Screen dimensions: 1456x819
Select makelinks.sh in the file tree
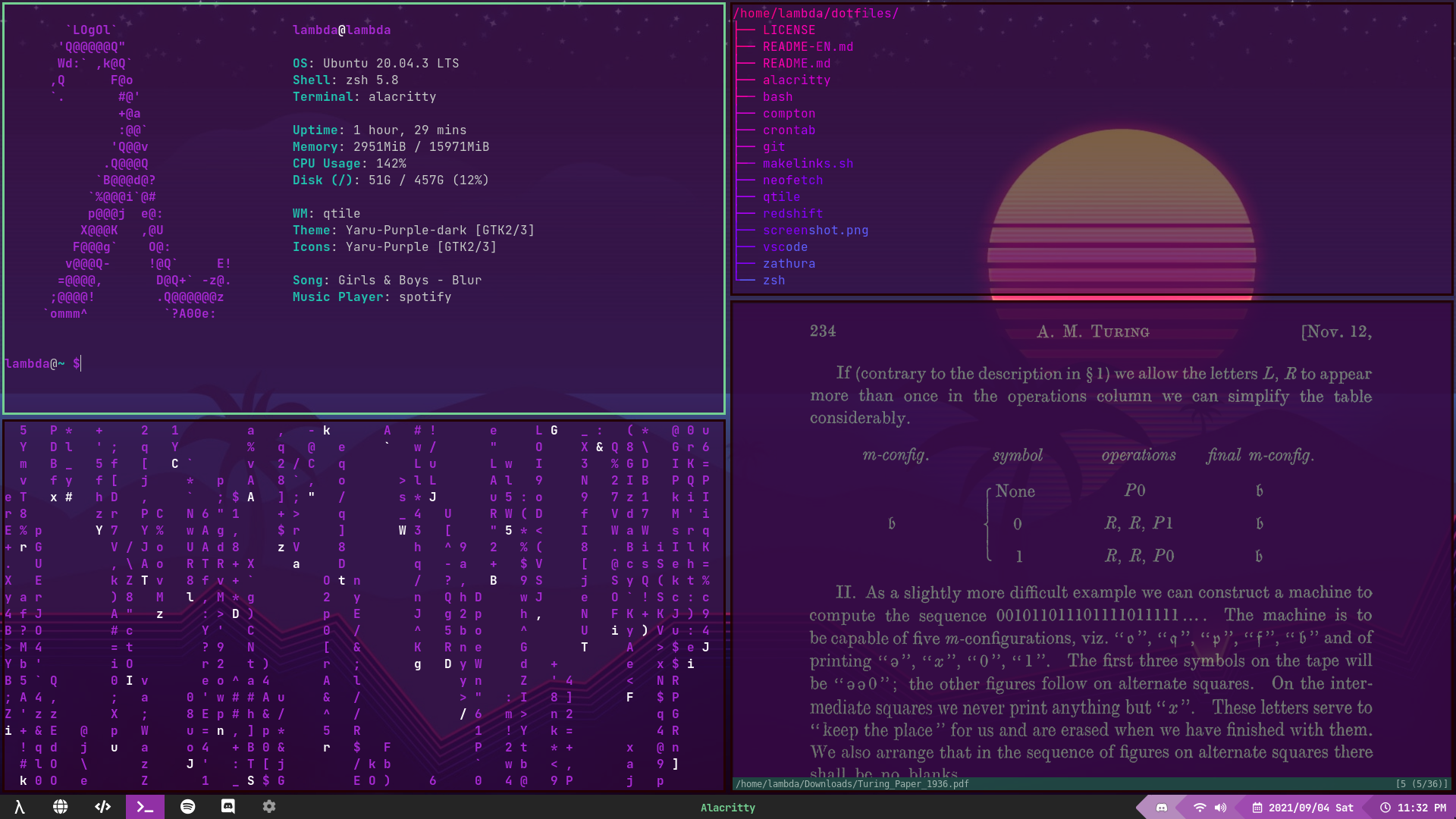tap(808, 164)
